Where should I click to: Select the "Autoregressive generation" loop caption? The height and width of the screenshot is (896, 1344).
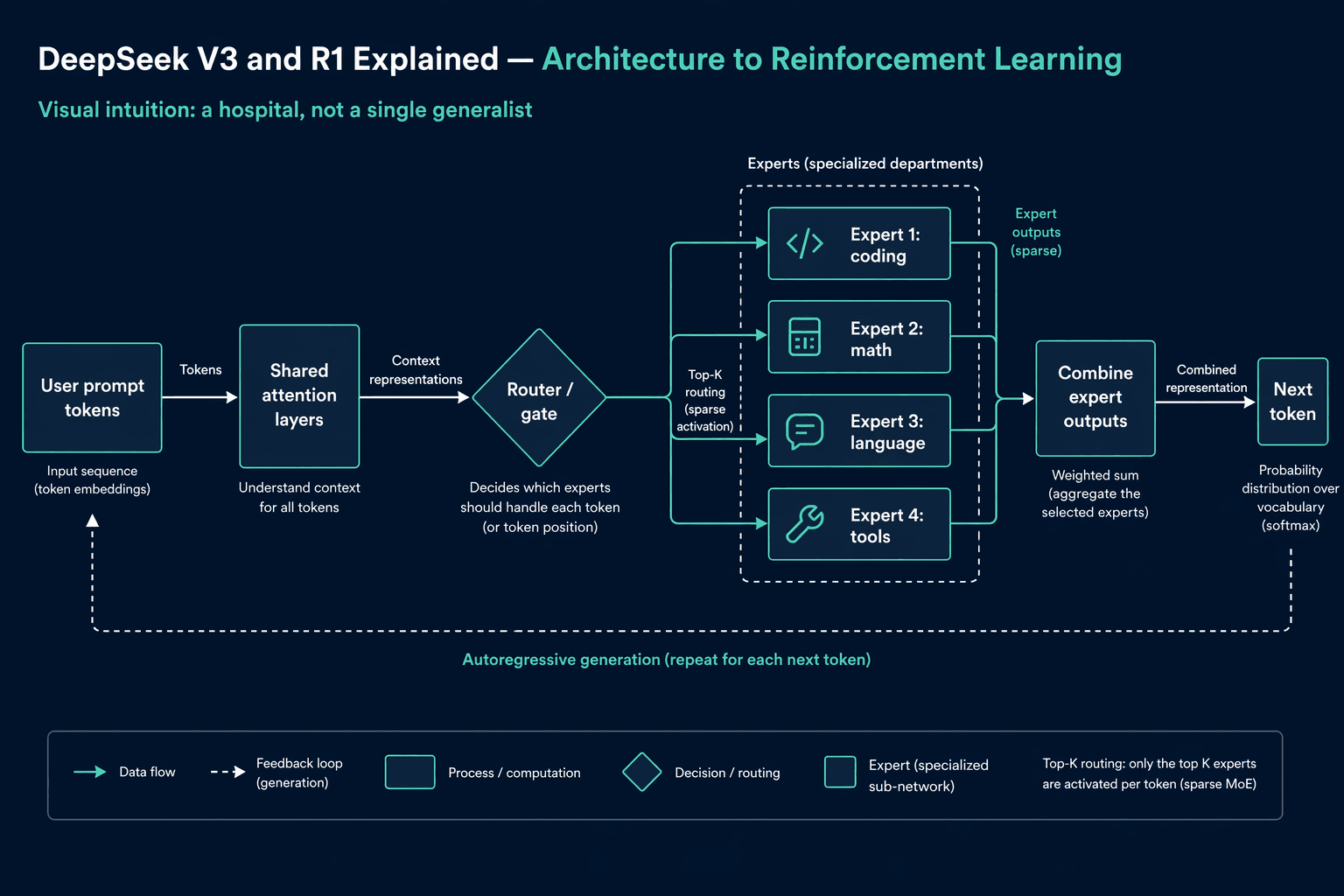[x=667, y=660]
